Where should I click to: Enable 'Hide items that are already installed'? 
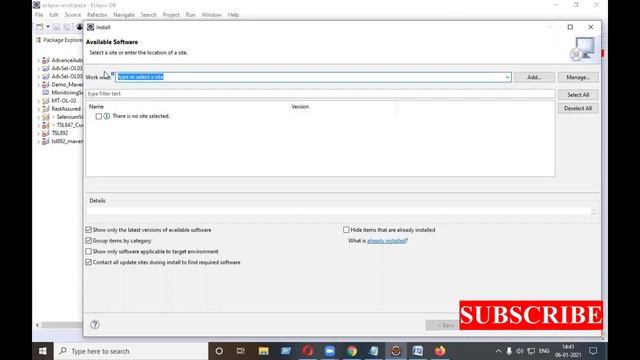pos(346,230)
